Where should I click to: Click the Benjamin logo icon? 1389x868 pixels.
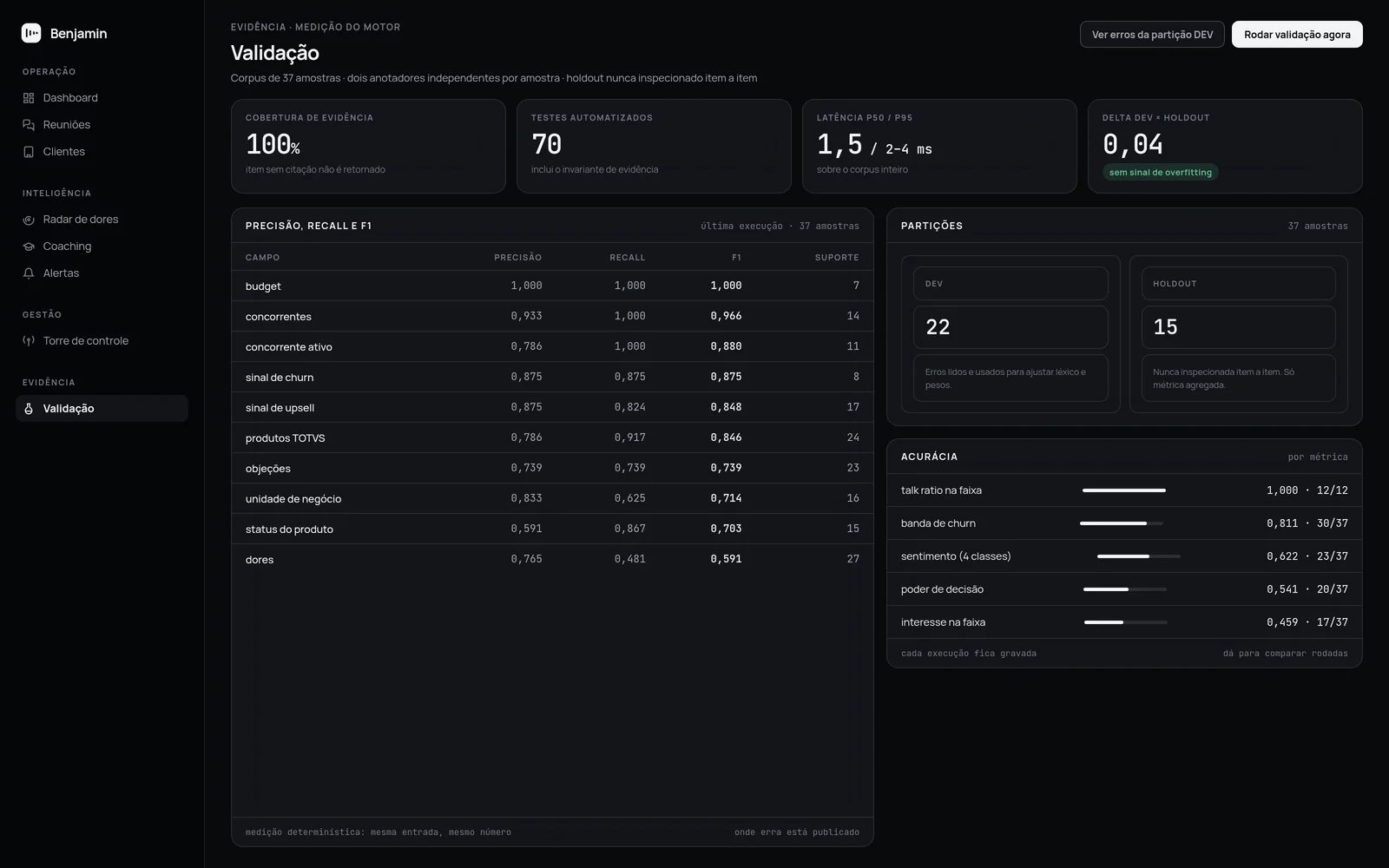click(x=31, y=33)
